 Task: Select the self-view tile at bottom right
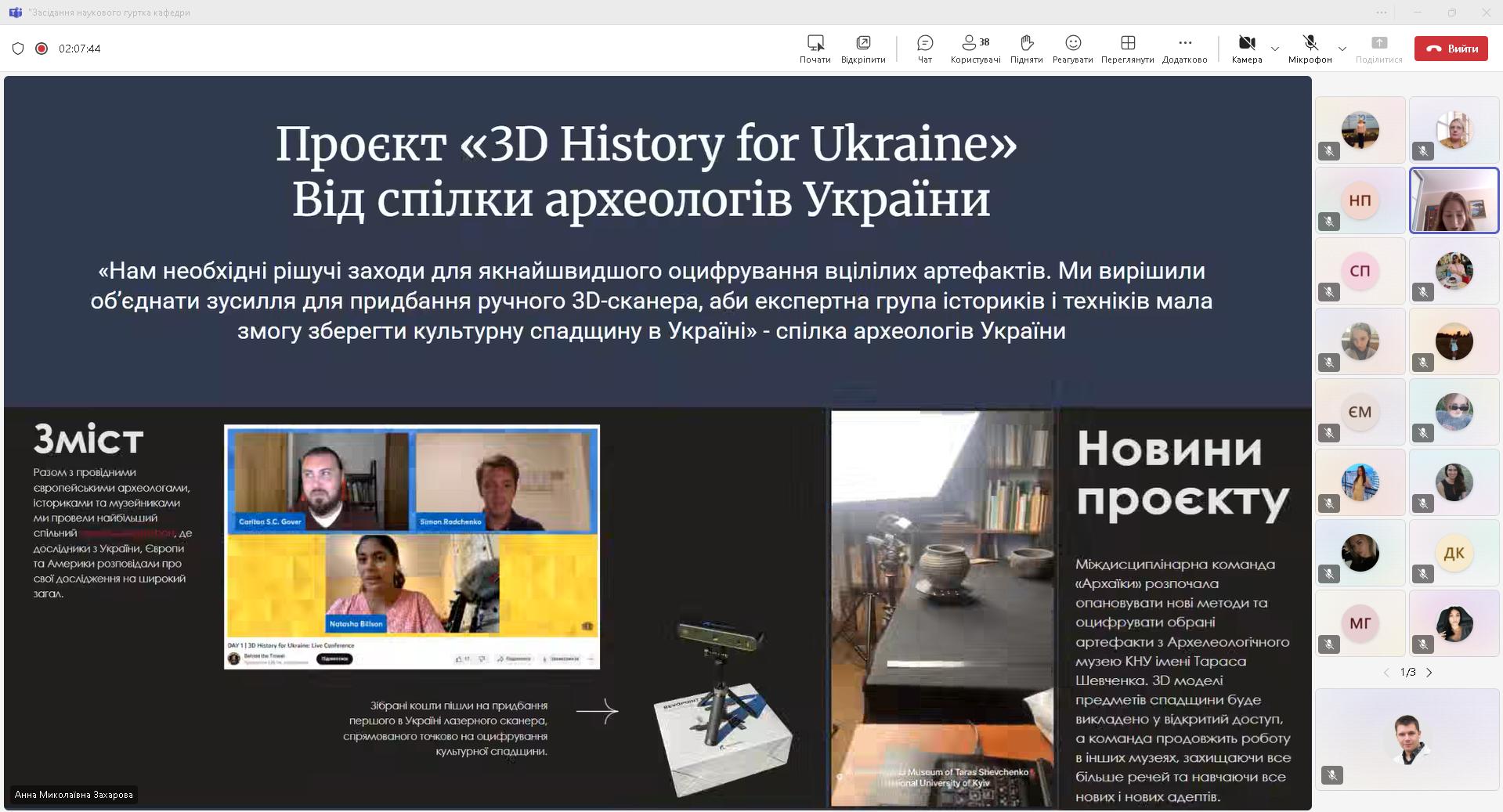tap(1407, 739)
